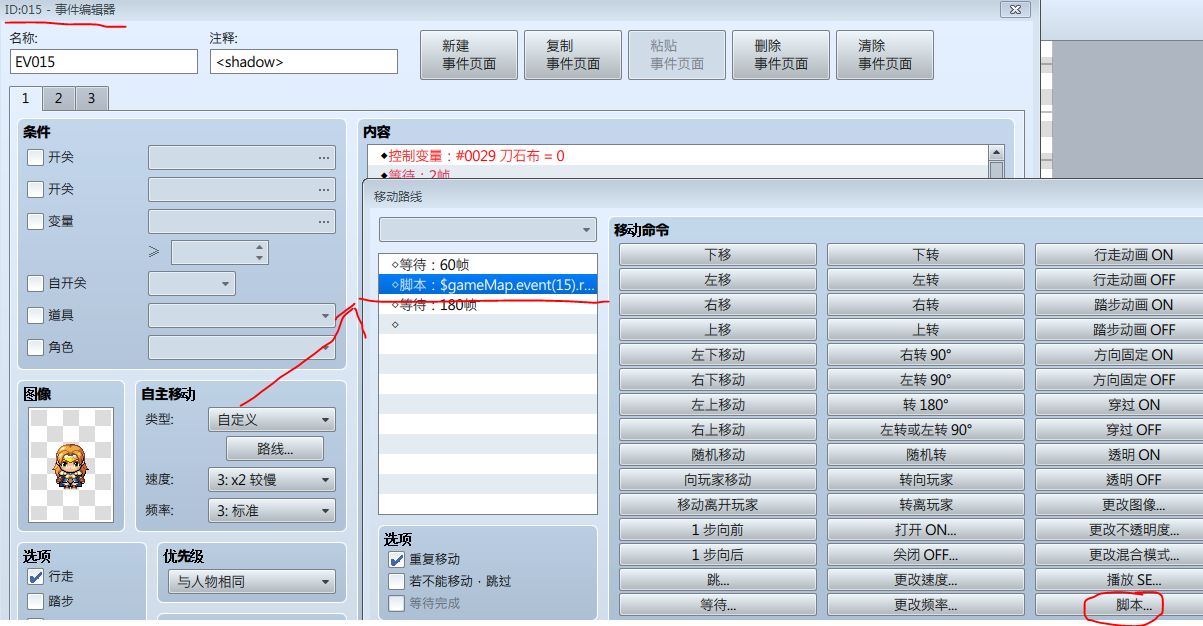
Task: Expand the move route target dropdown
Action: pos(488,230)
